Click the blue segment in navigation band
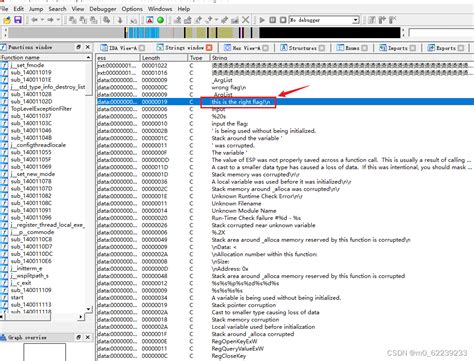The height and width of the screenshot is (361, 474). click(x=143, y=33)
